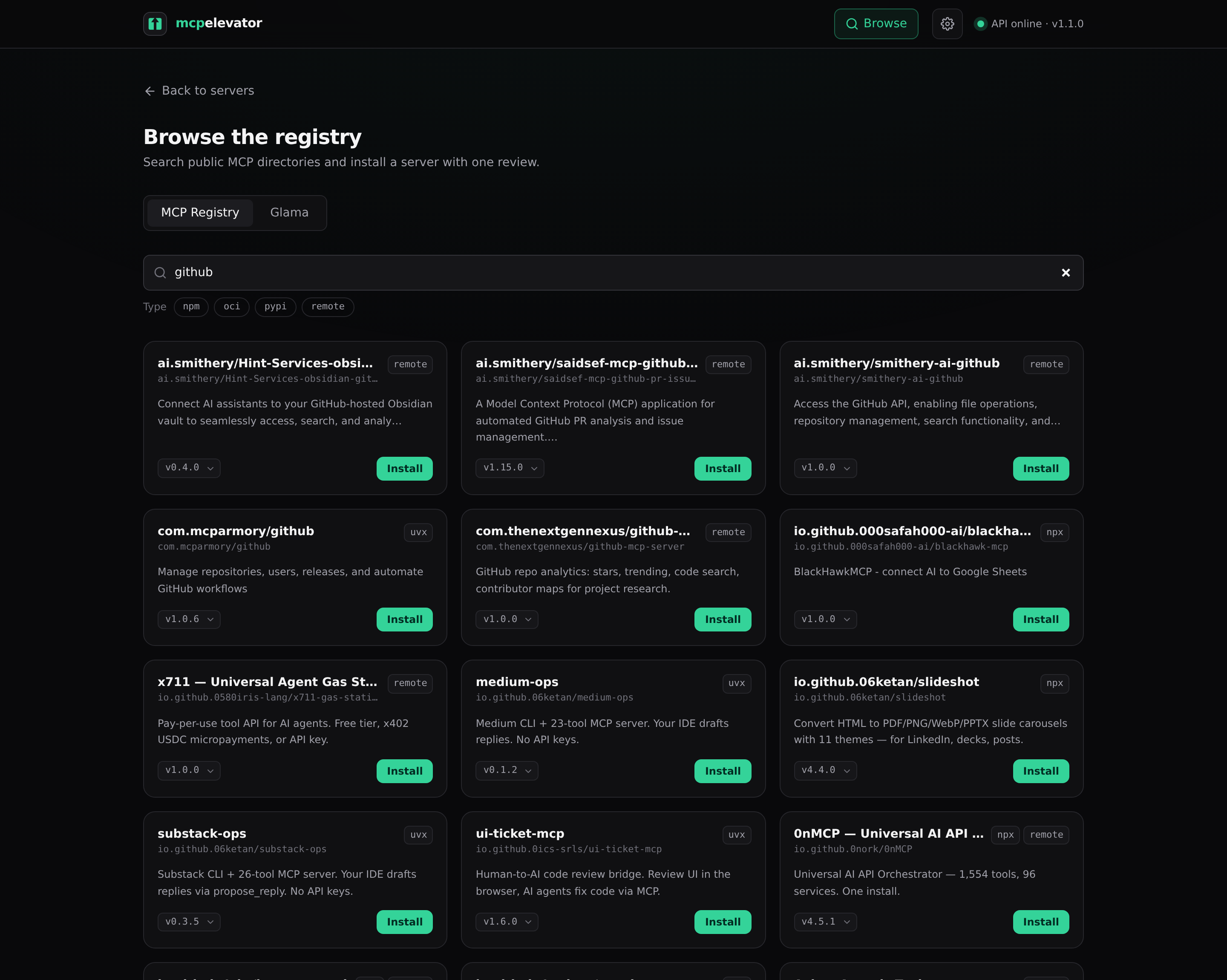This screenshot has height=980, width=1227.
Task: Open version dropdown for x711 Universal Agent Gas
Action: pos(189,770)
